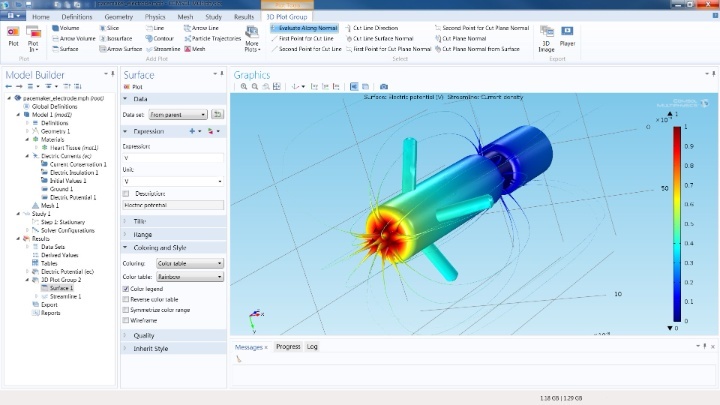Image resolution: width=720 pixels, height=405 pixels.
Task: Enable Reverse color table checkbox
Action: (126, 299)
